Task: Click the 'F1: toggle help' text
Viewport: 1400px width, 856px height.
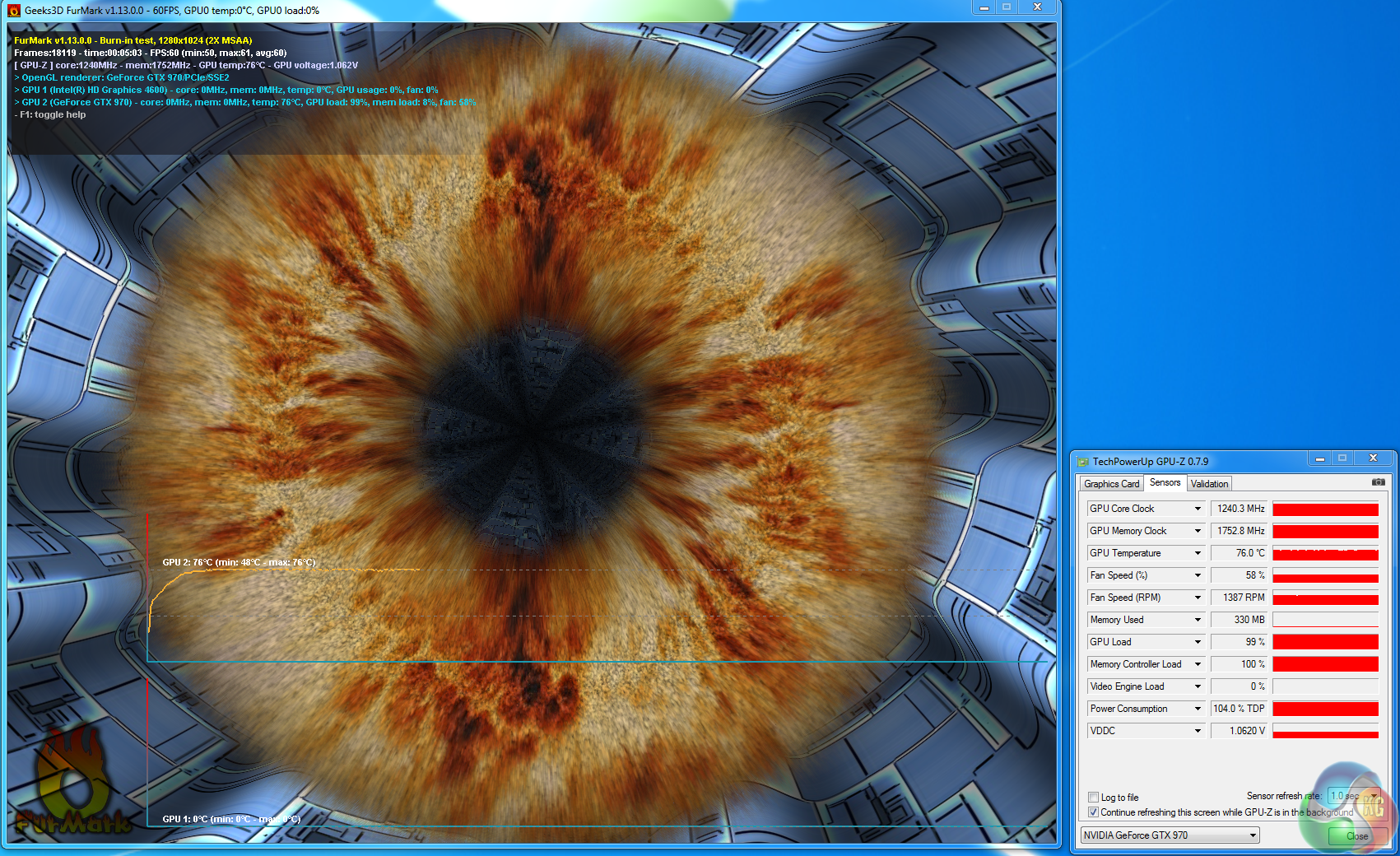Action: 50,114
